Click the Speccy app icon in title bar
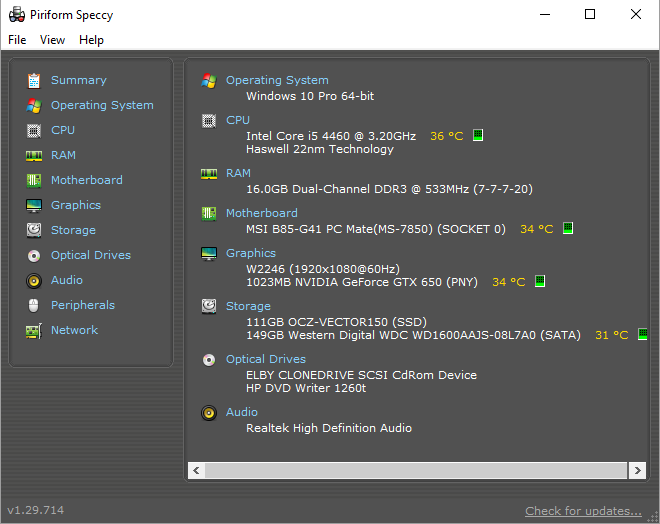Image resolution: width=660 pixels, height=524 pixels. coord(17,14)
